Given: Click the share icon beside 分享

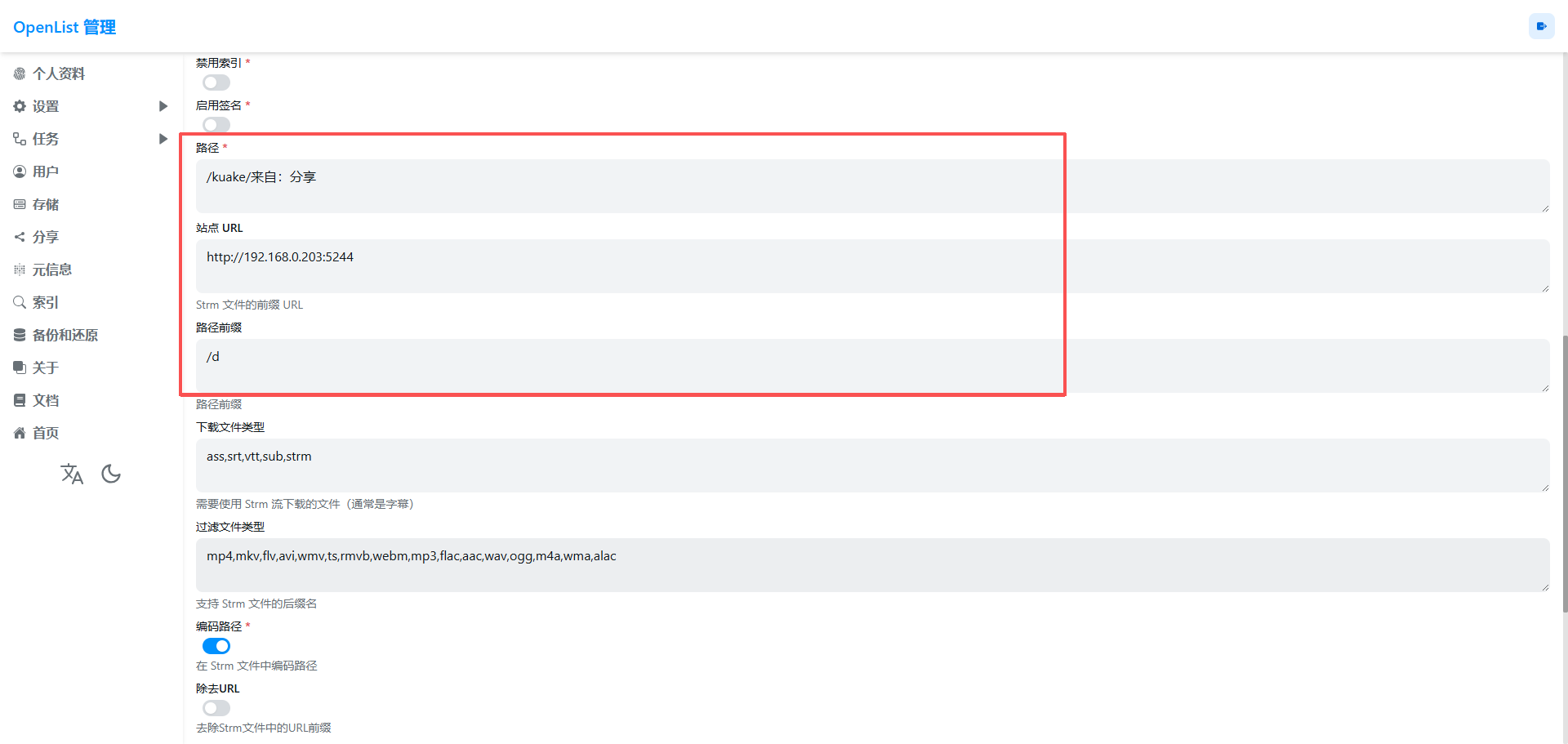Looking at the screenshot, I should (x=20, y=237).
